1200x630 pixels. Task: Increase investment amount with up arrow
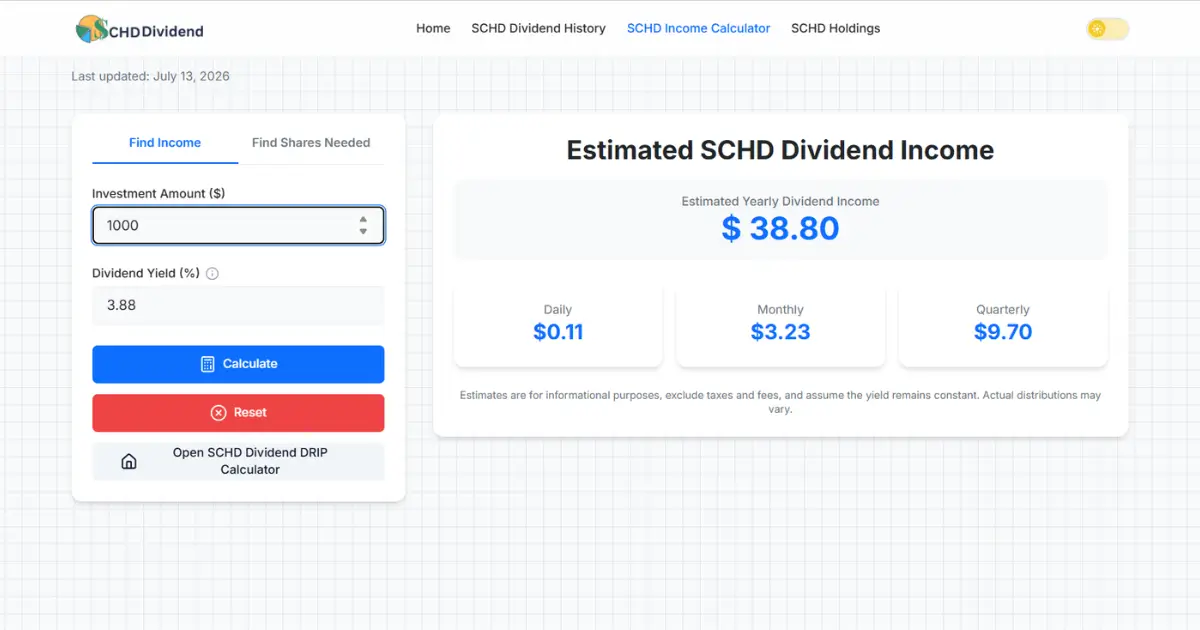(363, 219)
